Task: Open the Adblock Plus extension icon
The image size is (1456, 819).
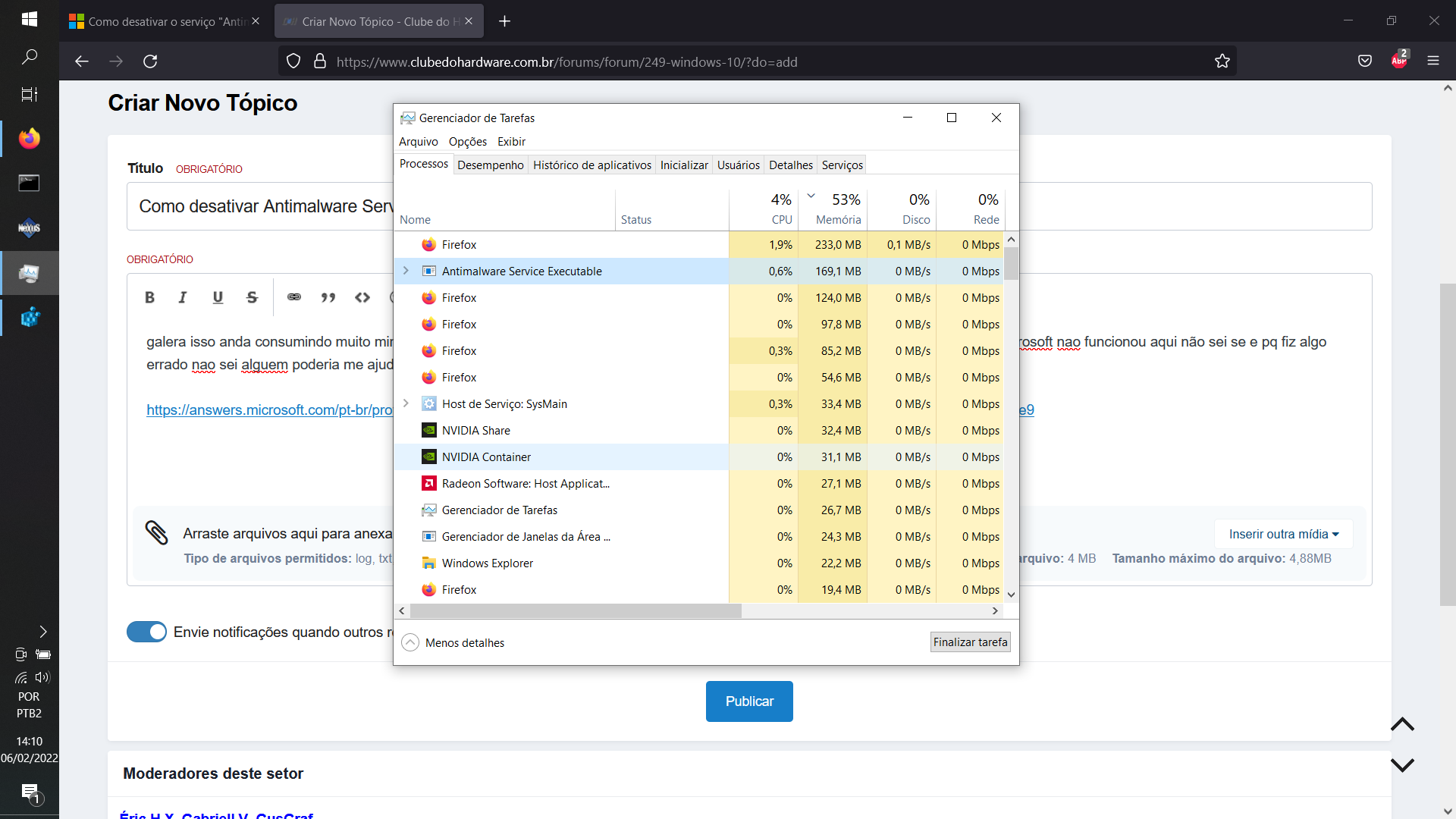Action: (x=1400, y=60)
